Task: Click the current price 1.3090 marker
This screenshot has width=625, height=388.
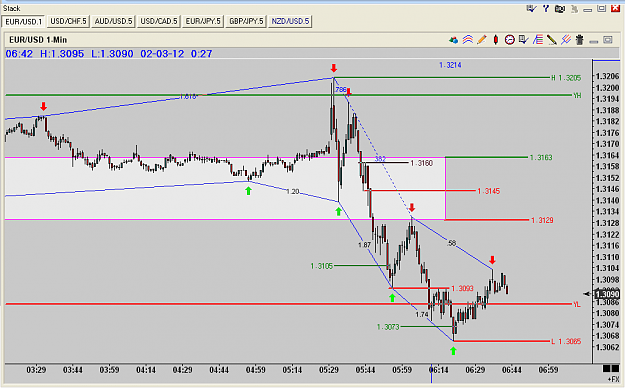Action: (607, 294)
